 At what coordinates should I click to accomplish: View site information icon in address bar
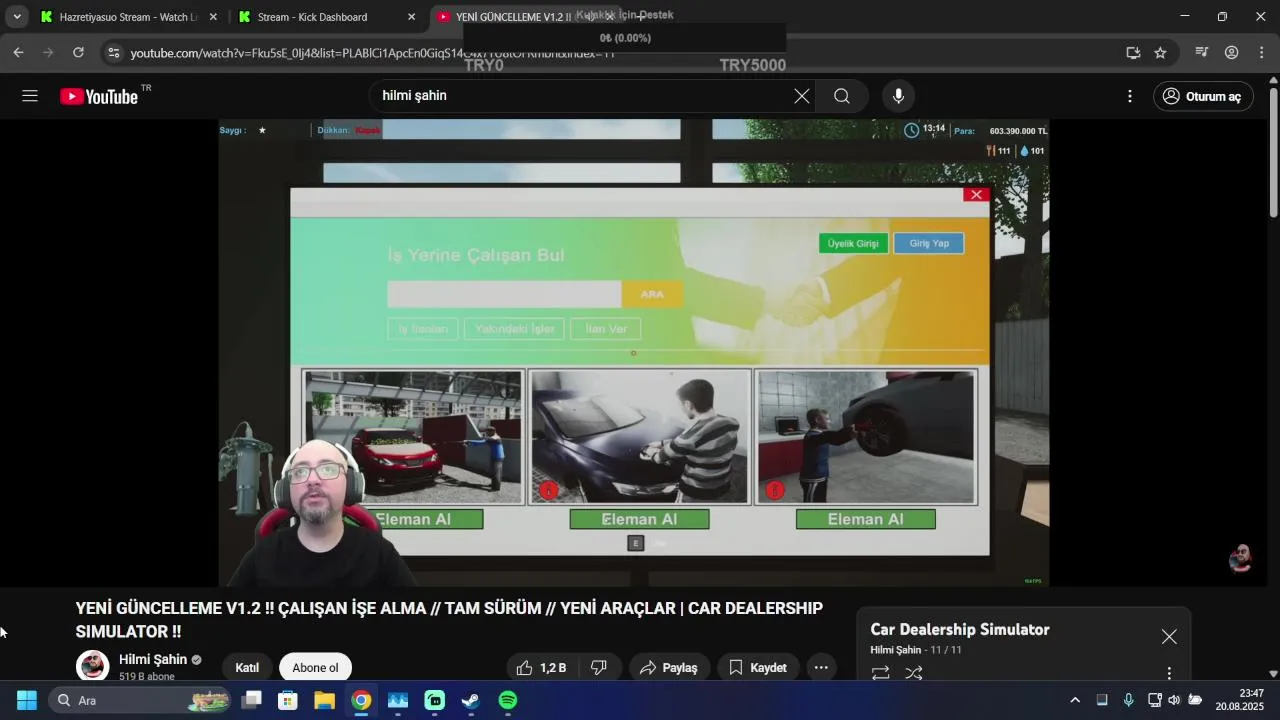click(113, 52)
